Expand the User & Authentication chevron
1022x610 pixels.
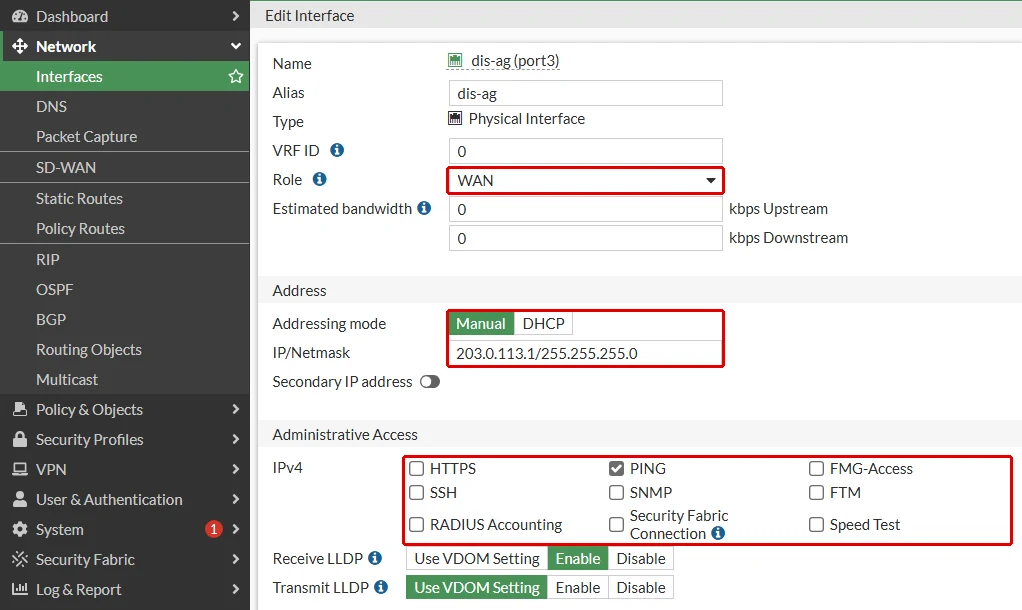point(236,499)
